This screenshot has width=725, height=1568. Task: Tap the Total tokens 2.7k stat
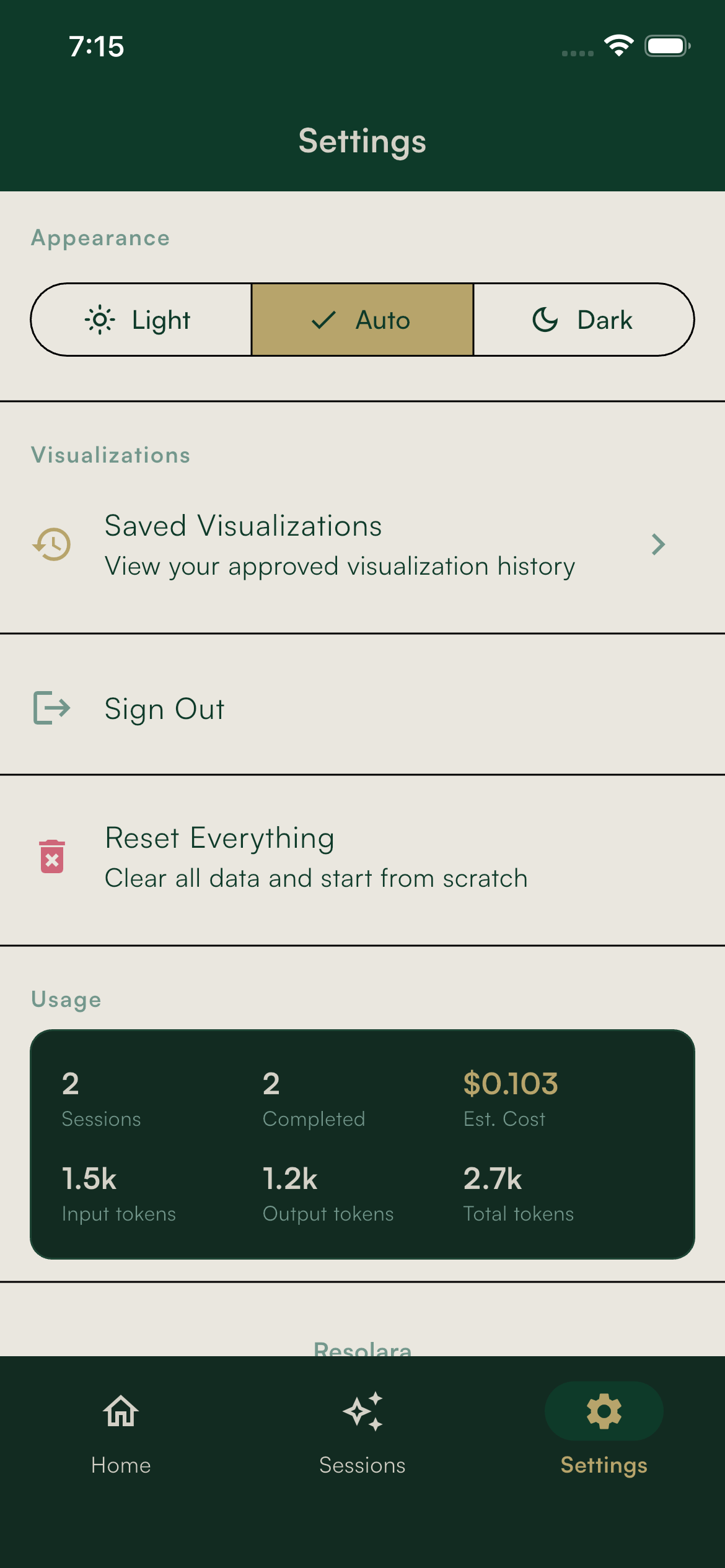(493, 1179)
